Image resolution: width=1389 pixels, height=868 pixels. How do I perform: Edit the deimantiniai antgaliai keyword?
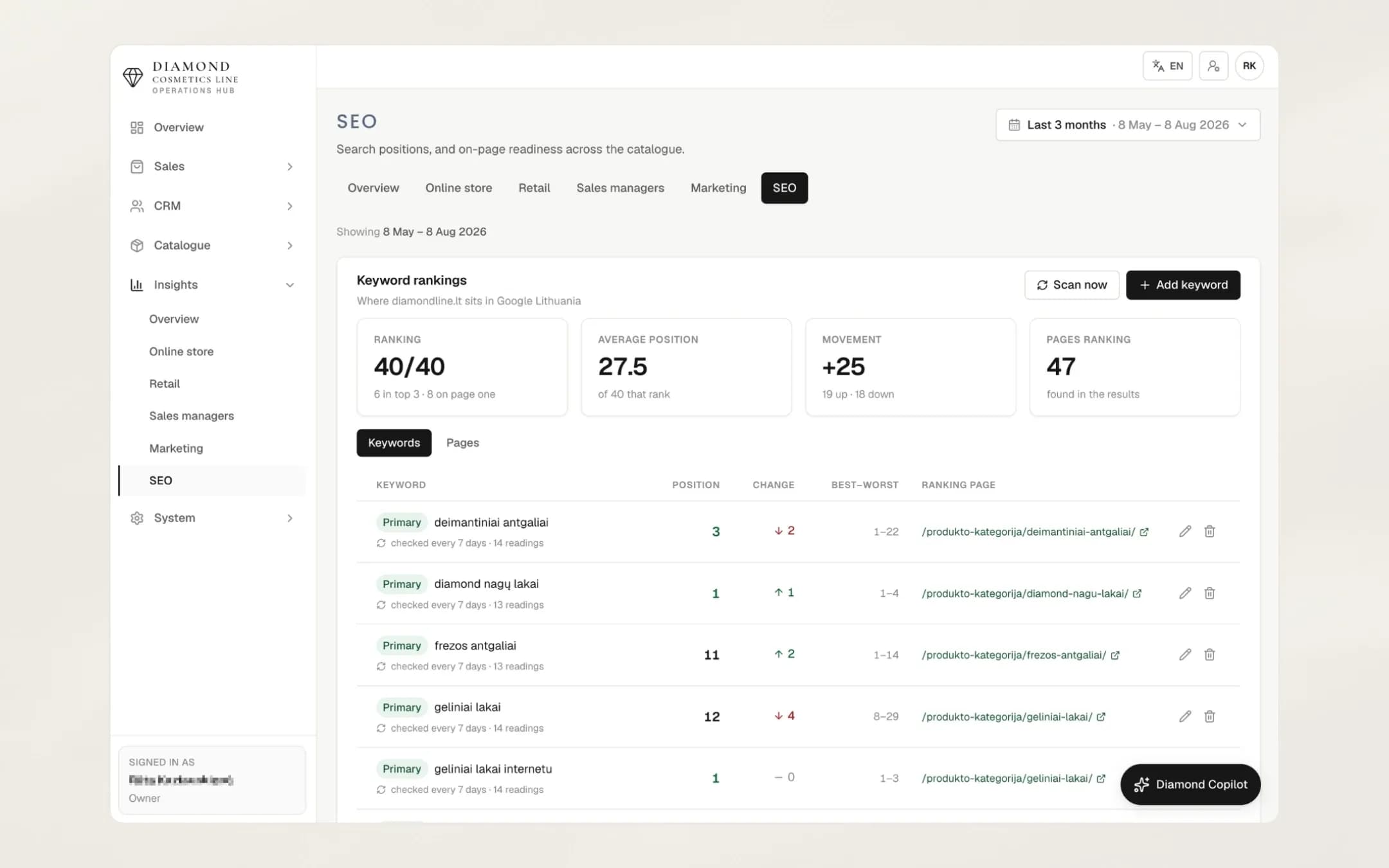coord(1185,531)
